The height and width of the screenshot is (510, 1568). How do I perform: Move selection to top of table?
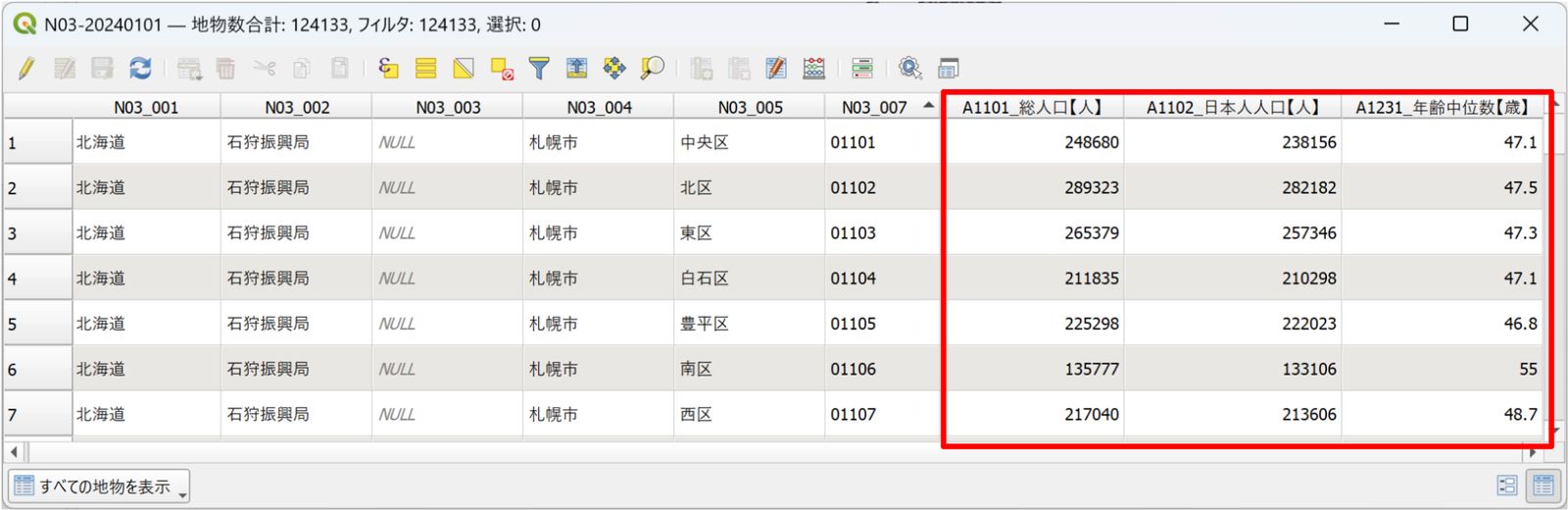577,68
